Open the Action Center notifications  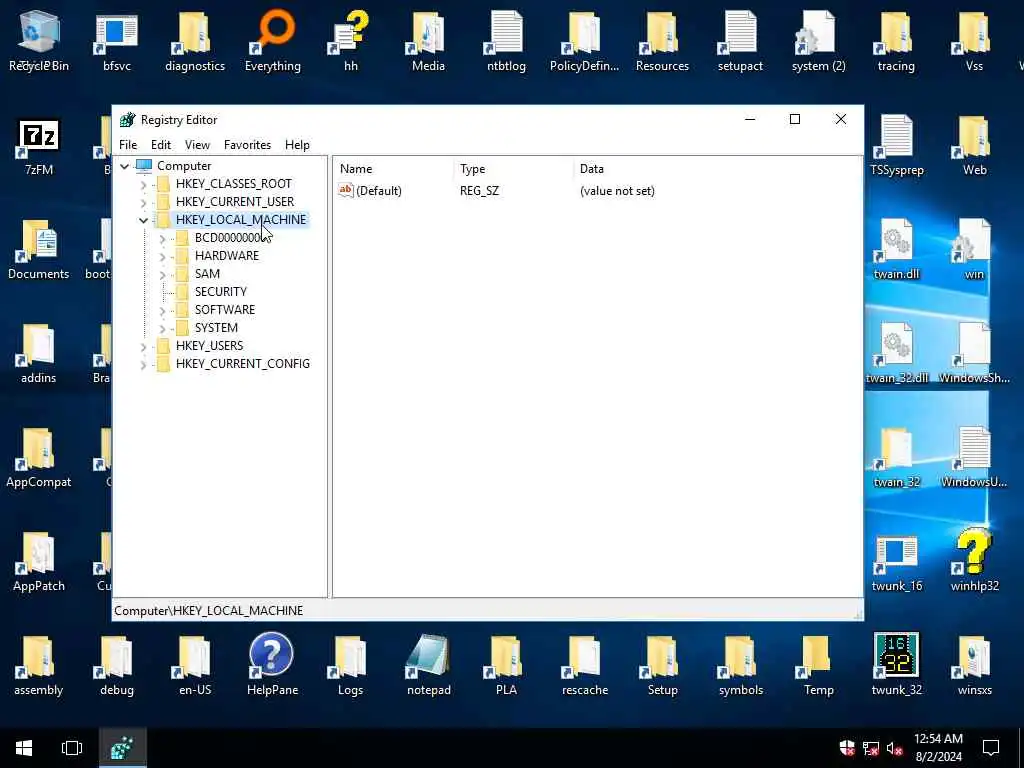tap(991, 748)
